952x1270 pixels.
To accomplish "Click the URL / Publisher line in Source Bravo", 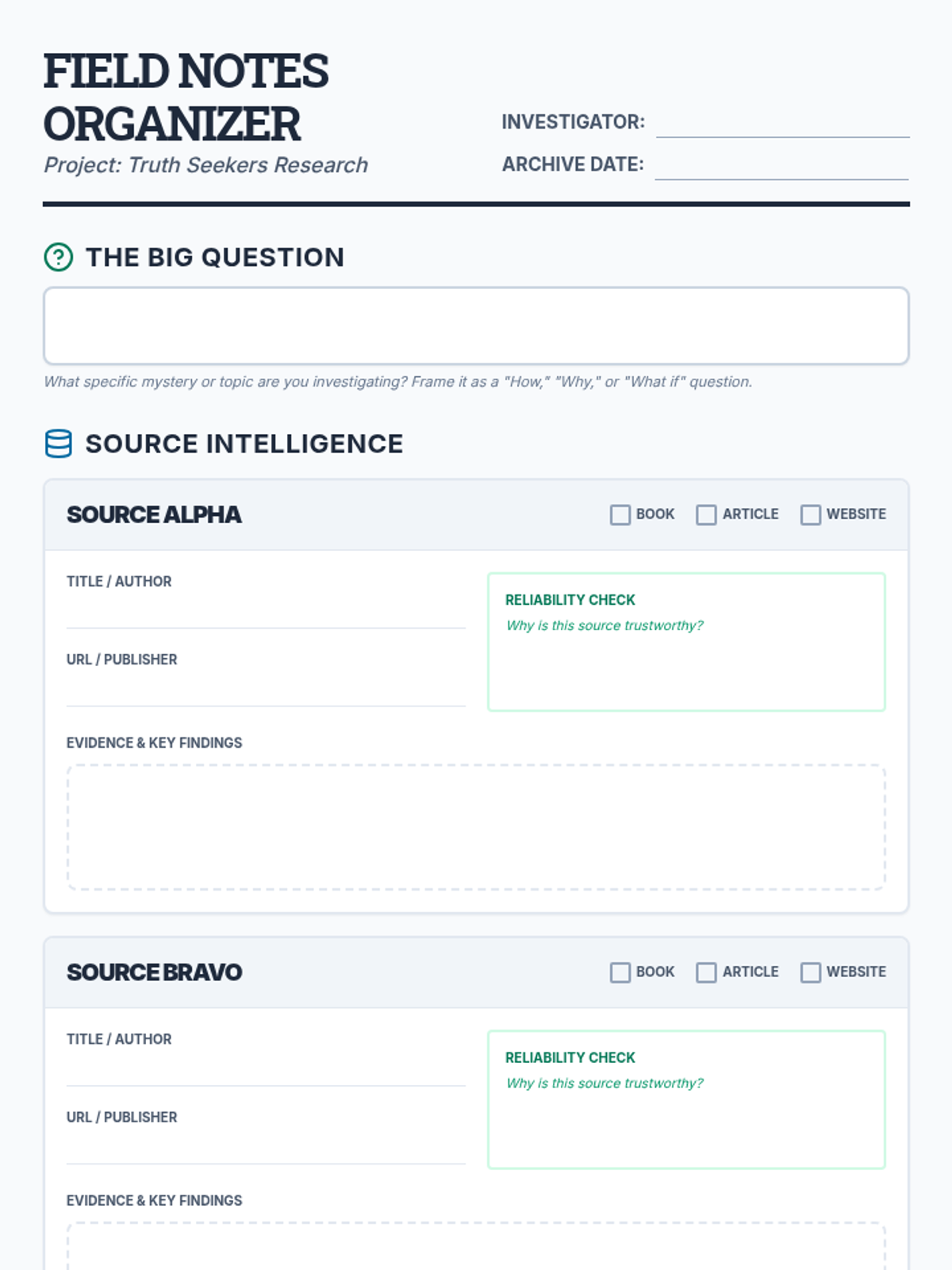I will pyautogui.click(x=266, y=1148).
